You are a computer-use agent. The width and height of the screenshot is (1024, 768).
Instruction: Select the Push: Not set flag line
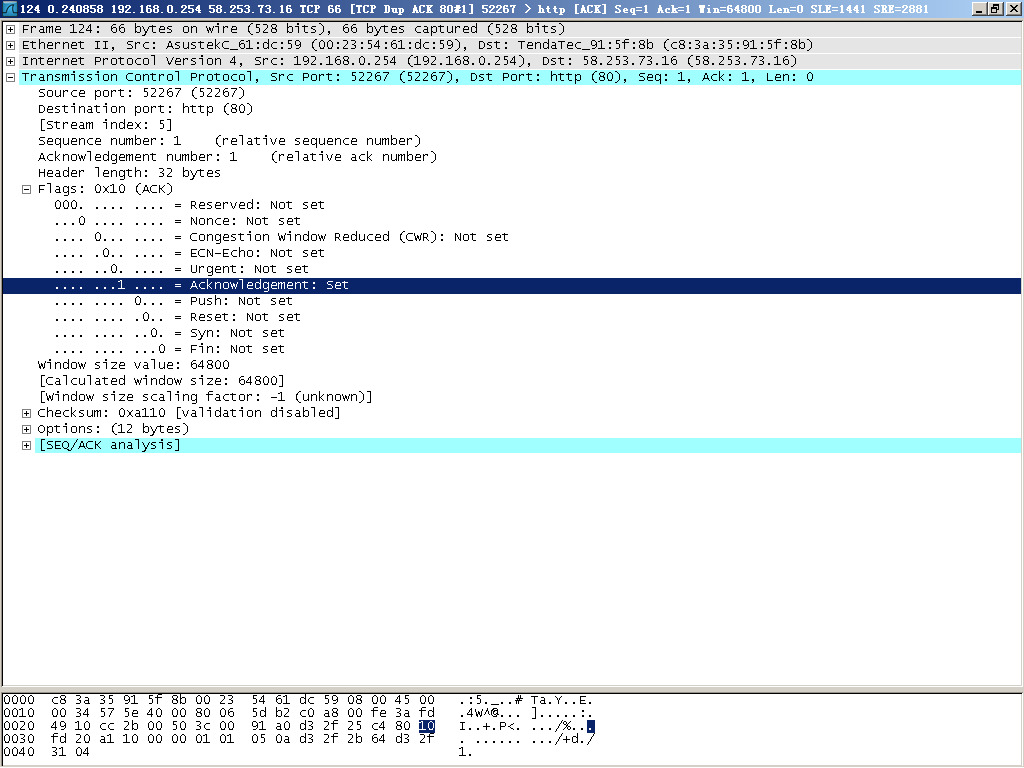pyautogui.click(x=173, y=301)
